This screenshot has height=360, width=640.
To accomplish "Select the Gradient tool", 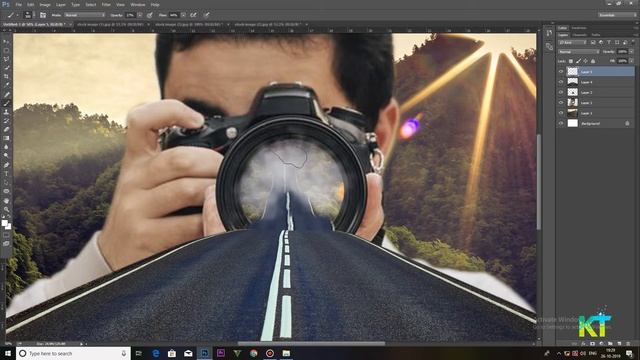I will [6, 138].
